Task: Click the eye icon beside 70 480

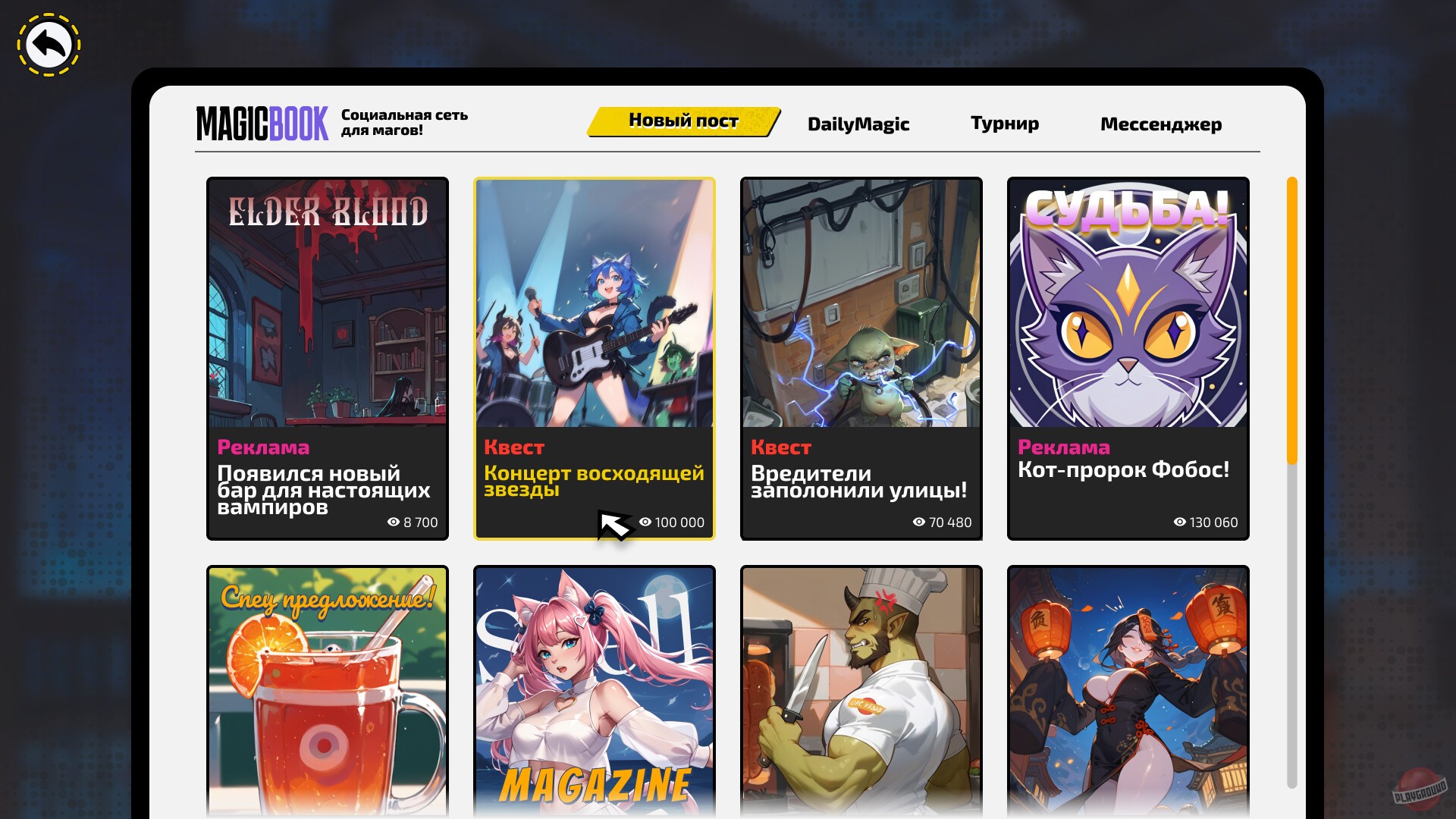Action: pyautogui.click(x=919, y=522)
